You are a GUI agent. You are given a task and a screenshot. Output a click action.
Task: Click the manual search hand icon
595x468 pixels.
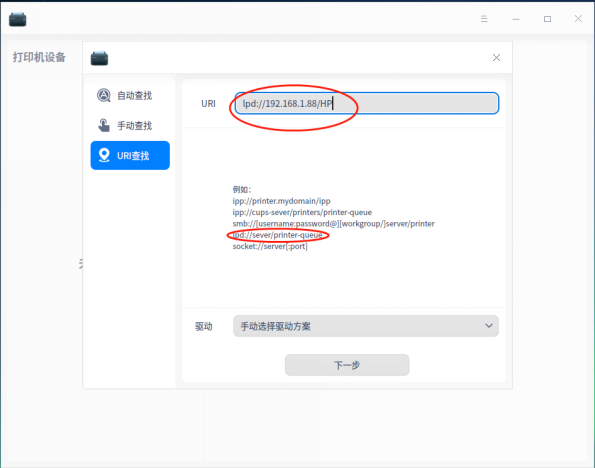pos(104,125)
